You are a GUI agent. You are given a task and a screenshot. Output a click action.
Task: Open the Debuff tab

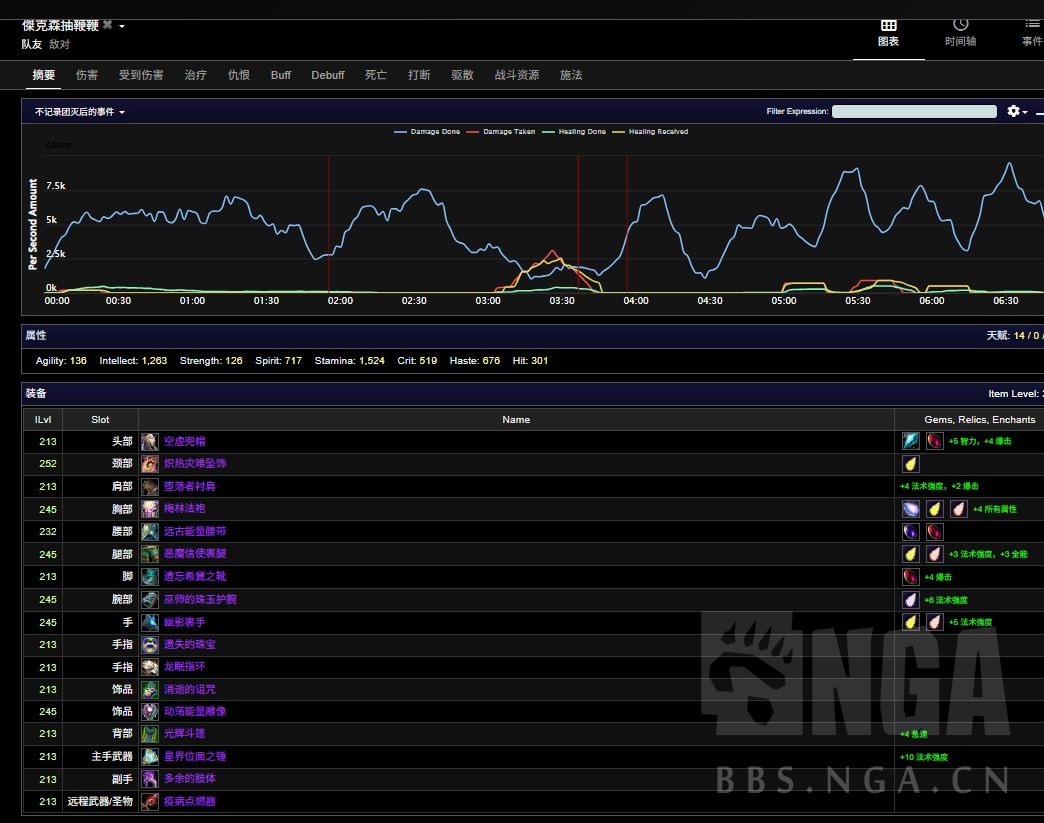coord(327,75)
